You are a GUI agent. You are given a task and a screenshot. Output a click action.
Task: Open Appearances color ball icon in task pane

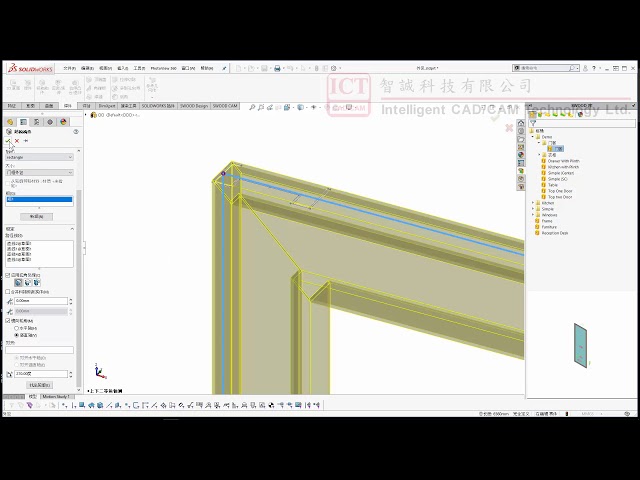click(521, 155)
